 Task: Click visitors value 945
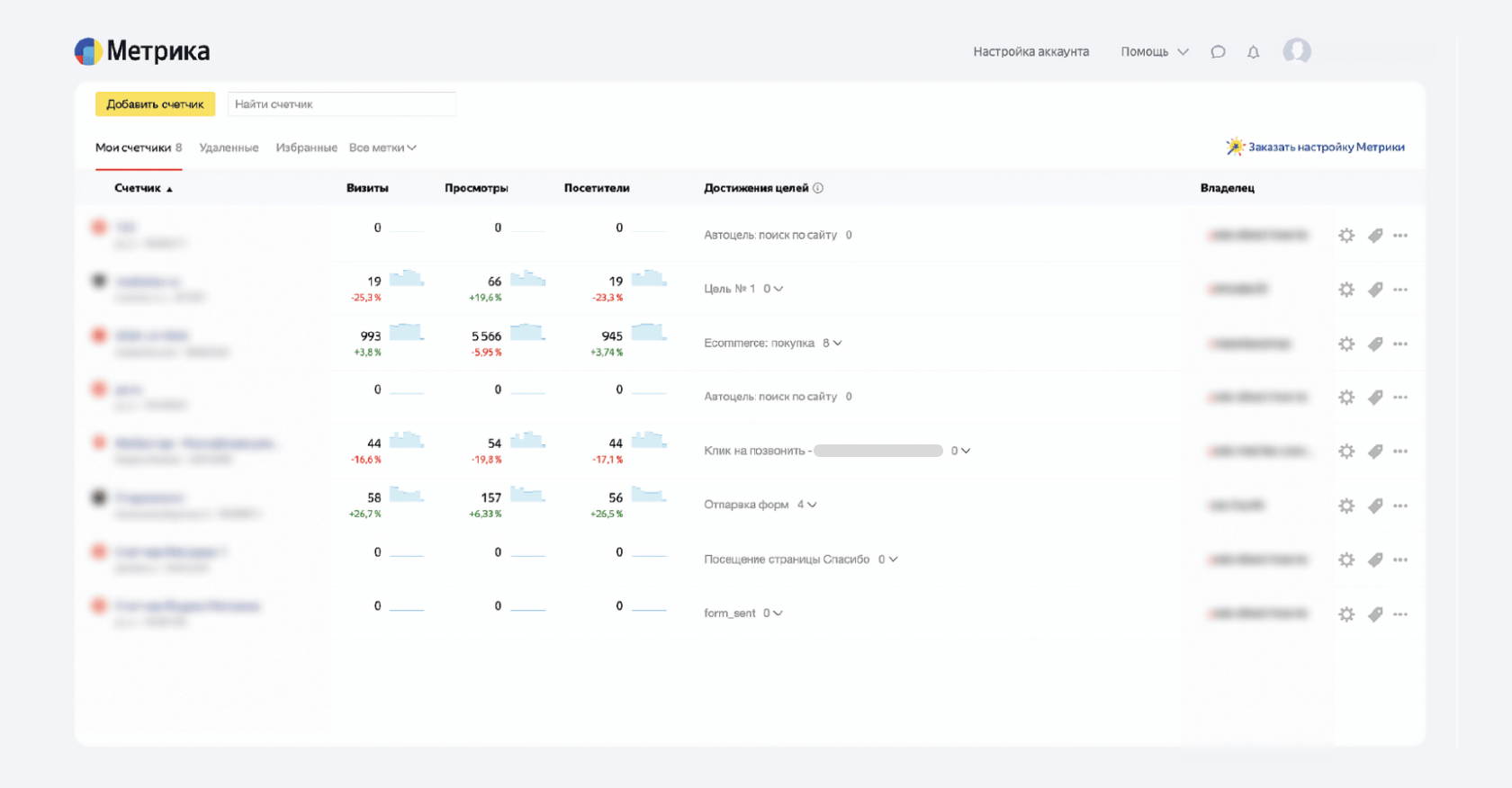[612, 336]
